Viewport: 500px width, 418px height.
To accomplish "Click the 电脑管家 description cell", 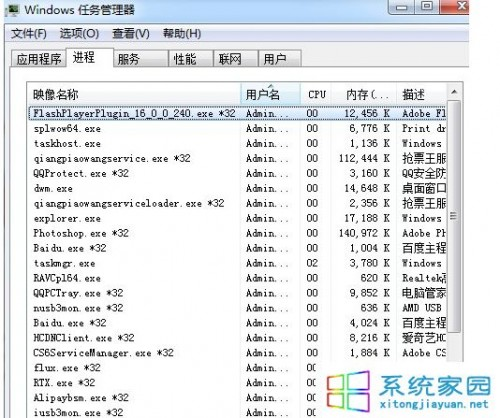I will [424, 293].
